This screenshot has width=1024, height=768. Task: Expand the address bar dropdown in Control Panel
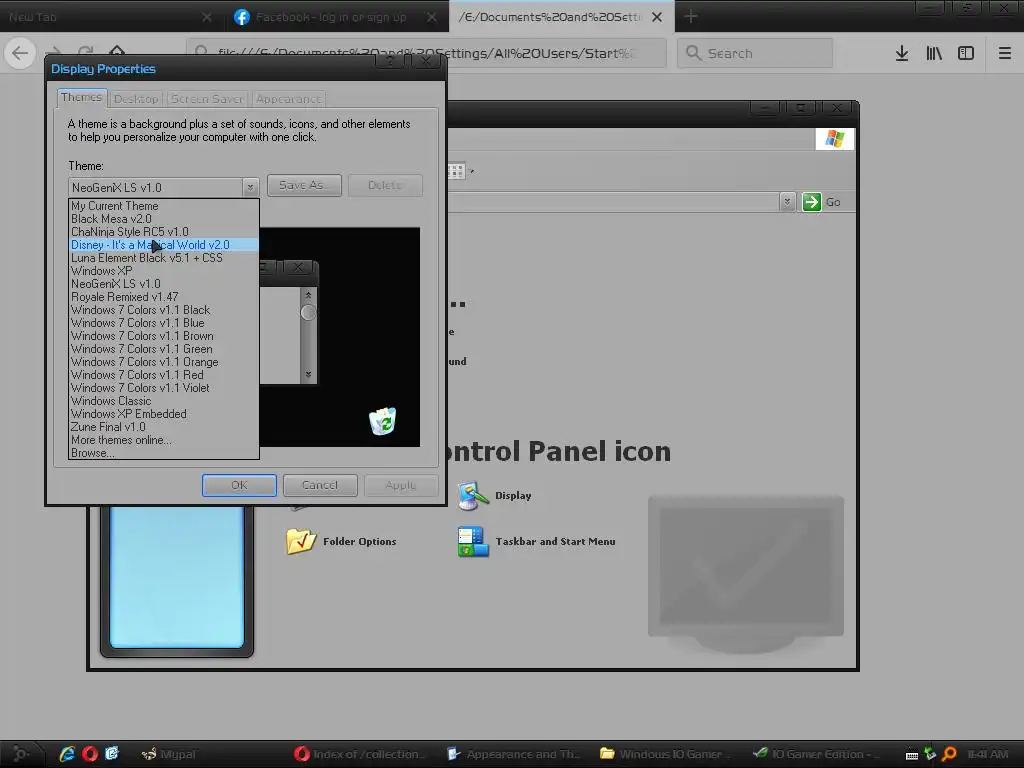pyautogui.click(x=787, y=202)
